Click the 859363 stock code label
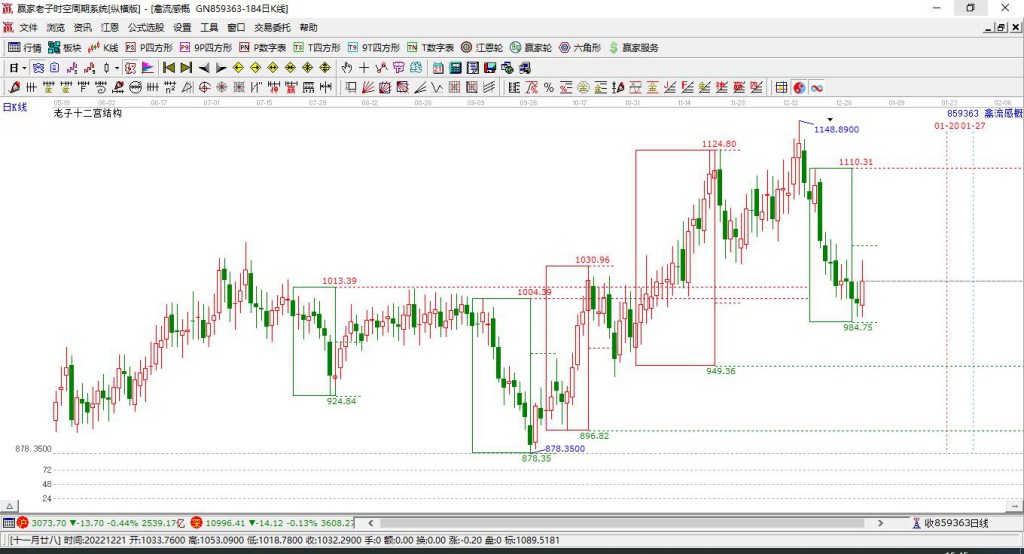This screenshot has height=554, width=1024. (x=963, y=114)
